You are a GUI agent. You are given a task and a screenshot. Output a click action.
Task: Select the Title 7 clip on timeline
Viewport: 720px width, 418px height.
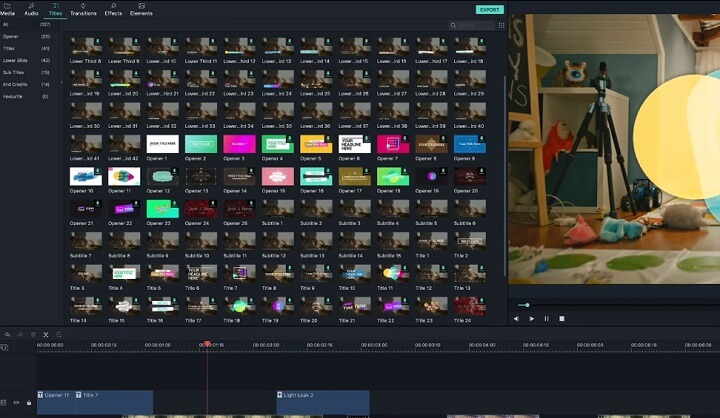point(114,402)
